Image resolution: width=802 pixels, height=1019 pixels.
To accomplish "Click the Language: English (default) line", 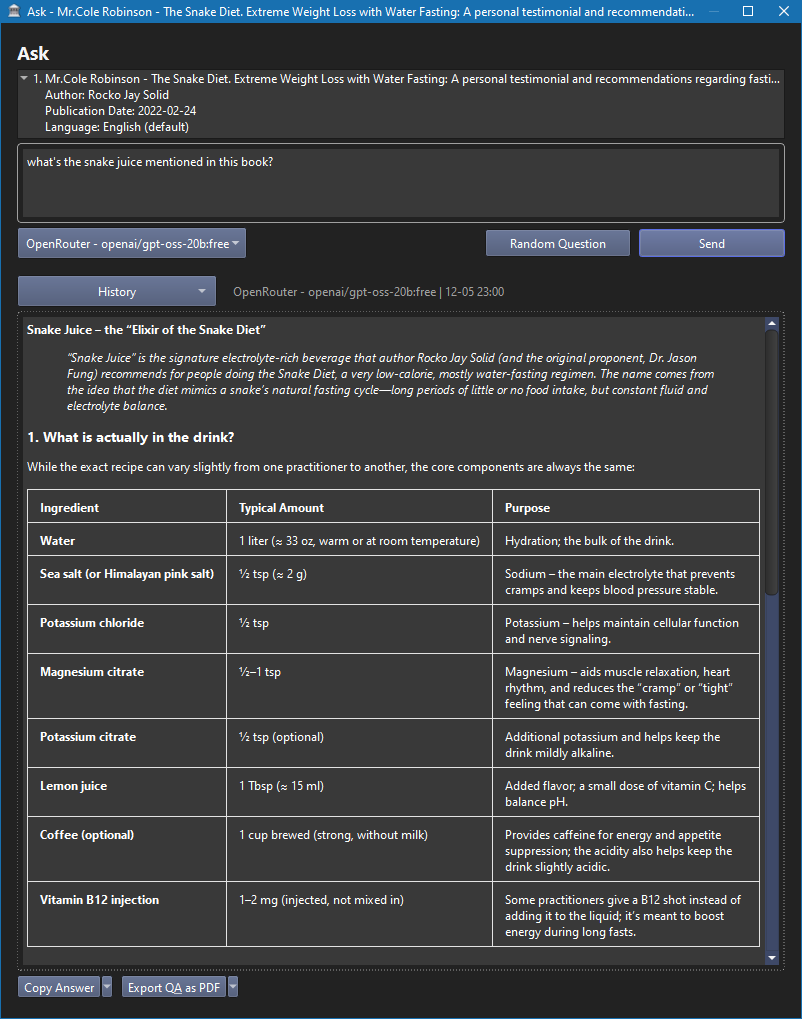I will click(x=116, y=127).
